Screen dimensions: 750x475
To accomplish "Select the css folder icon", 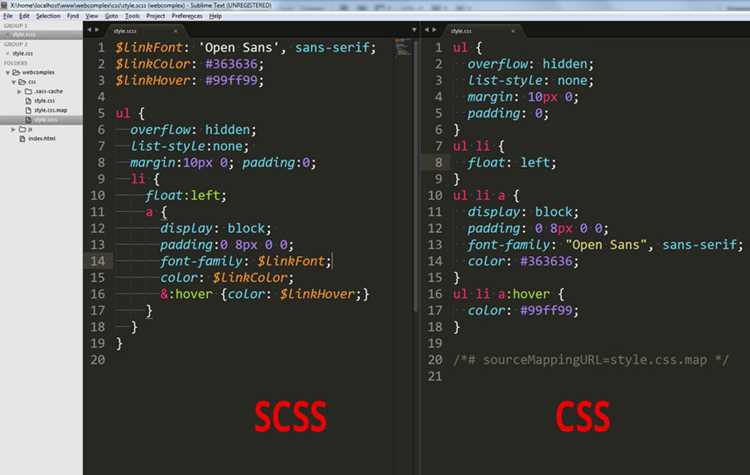I will tap(22, 82).
